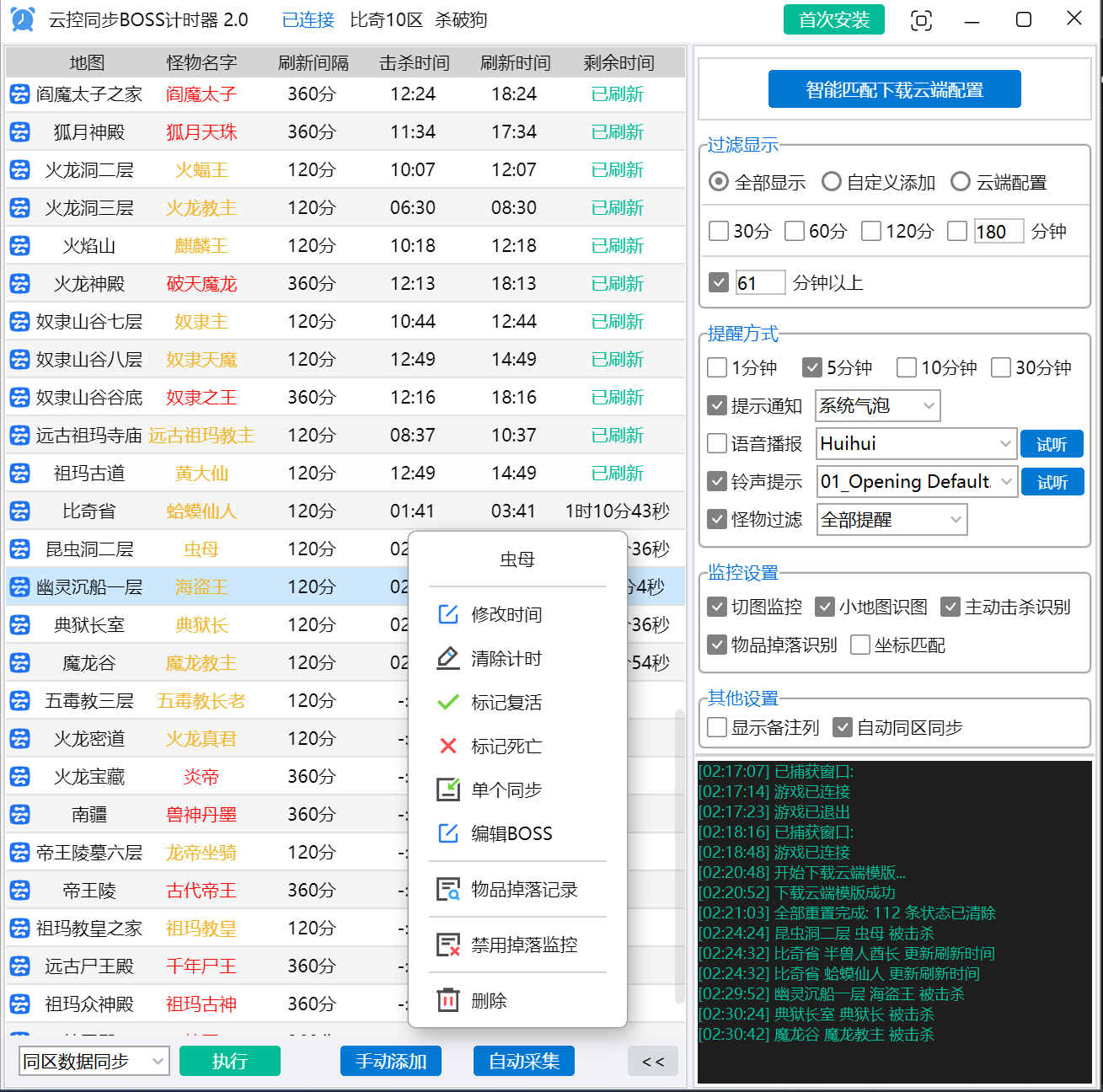This screenshot has height=1092, width=1103.
Task: Click the screen capture icon in title bar
Action: [x=922, y=20]
